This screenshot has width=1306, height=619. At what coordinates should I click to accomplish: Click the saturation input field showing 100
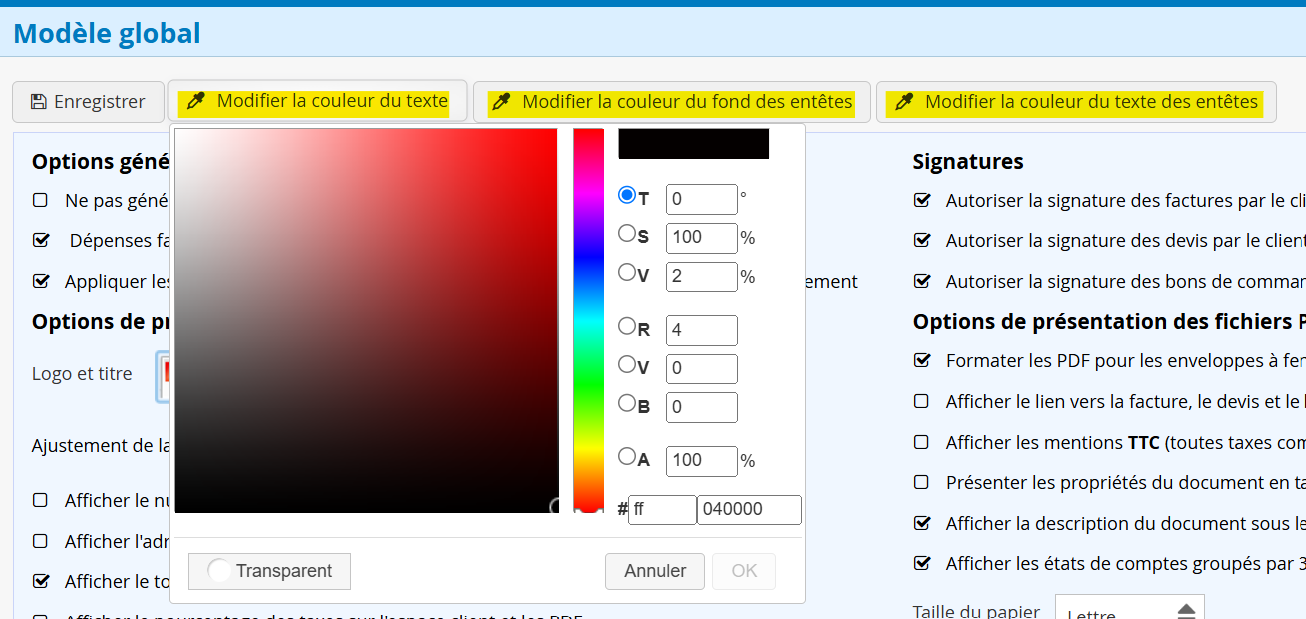tap(702, 238)
